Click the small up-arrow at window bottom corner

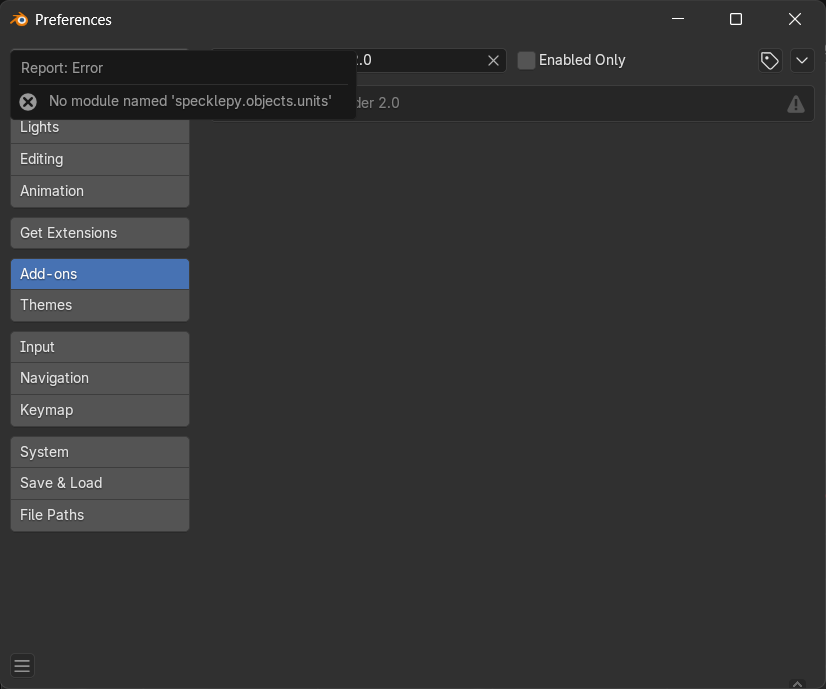(798, 684)
